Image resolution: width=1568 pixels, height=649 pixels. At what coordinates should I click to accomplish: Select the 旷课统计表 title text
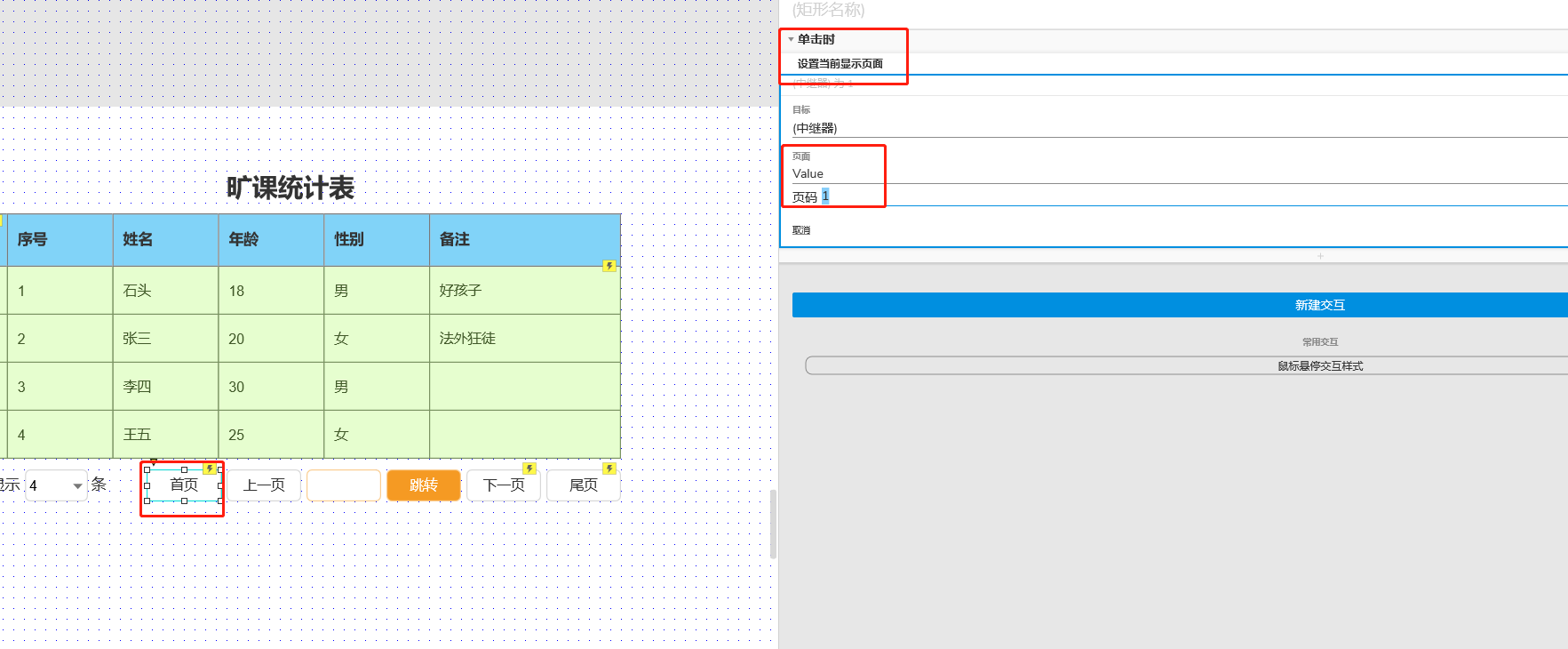(291, 188)
